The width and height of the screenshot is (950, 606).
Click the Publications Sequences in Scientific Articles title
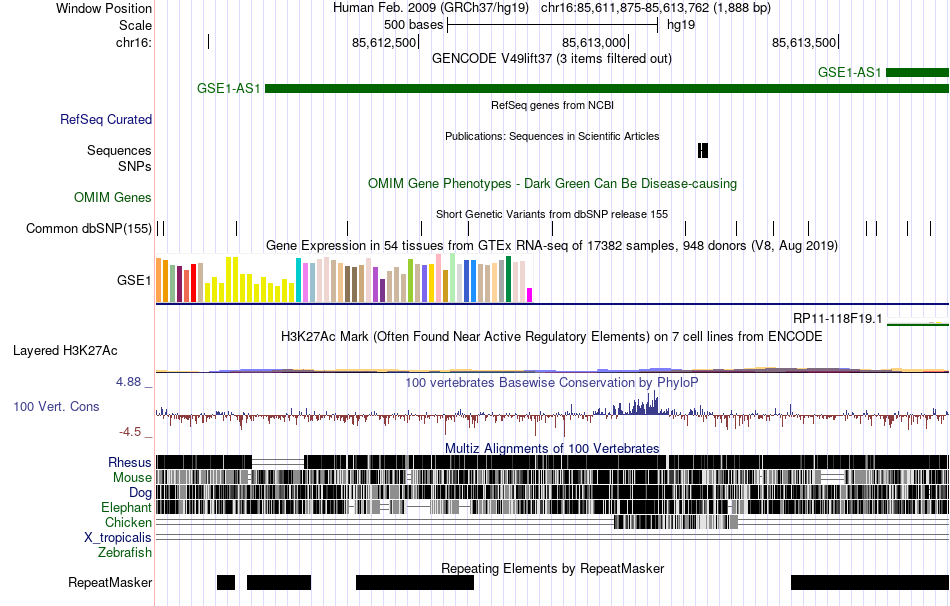coord(553,136)
